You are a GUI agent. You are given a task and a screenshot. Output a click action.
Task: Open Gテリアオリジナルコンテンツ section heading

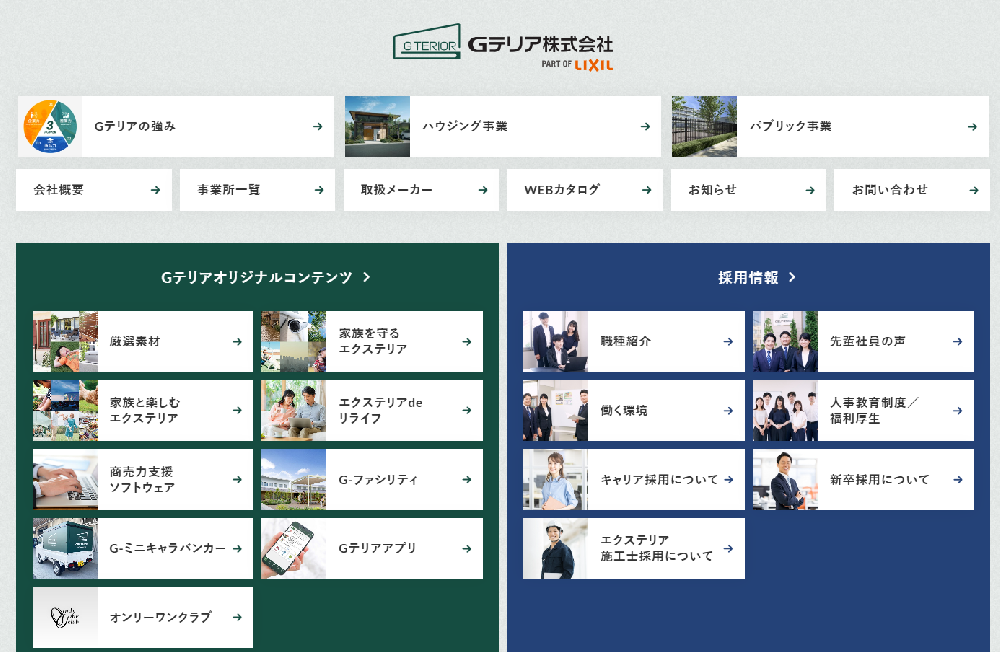tap(265, 278)
